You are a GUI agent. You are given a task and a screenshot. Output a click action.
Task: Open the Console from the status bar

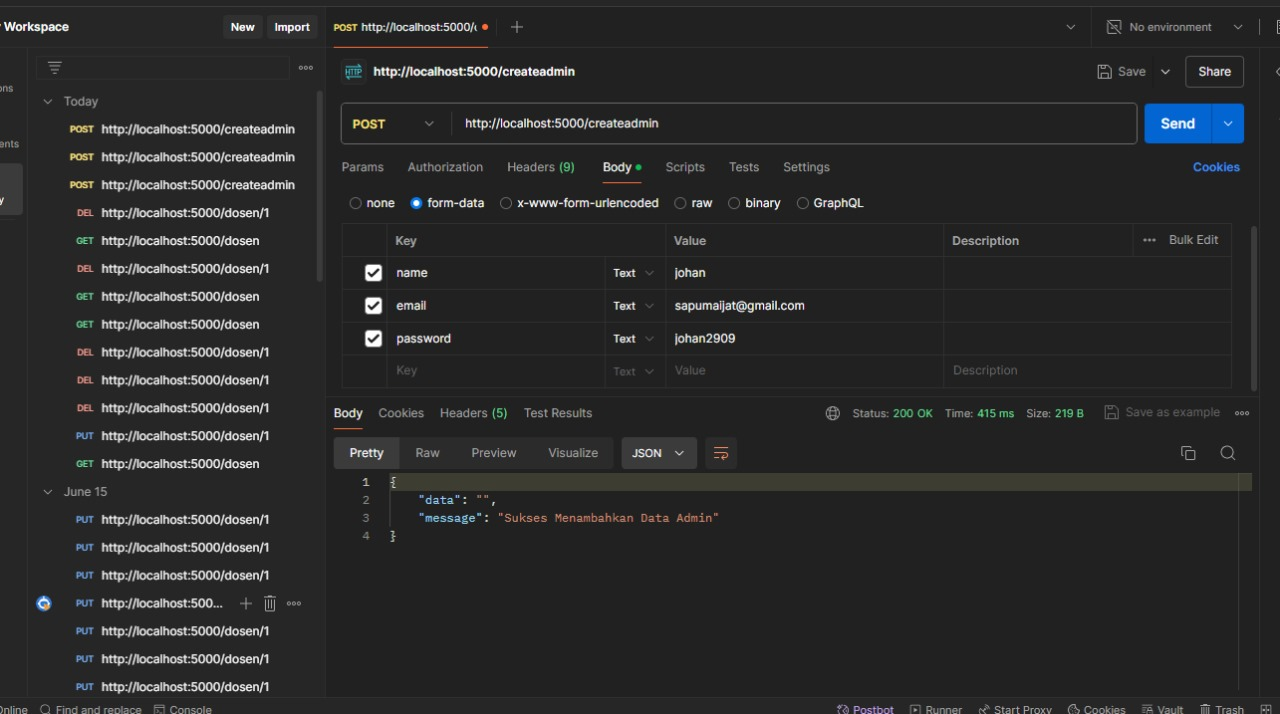183,709
